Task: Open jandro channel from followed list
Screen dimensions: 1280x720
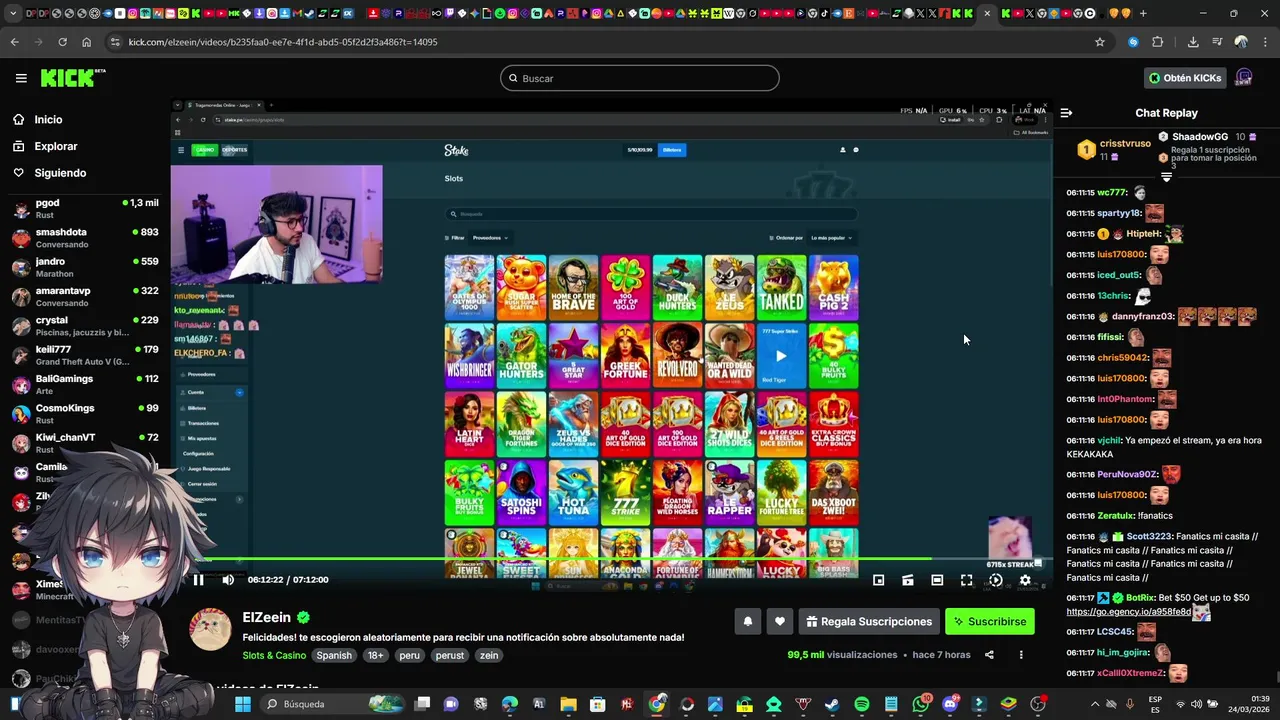Action: 86,267
